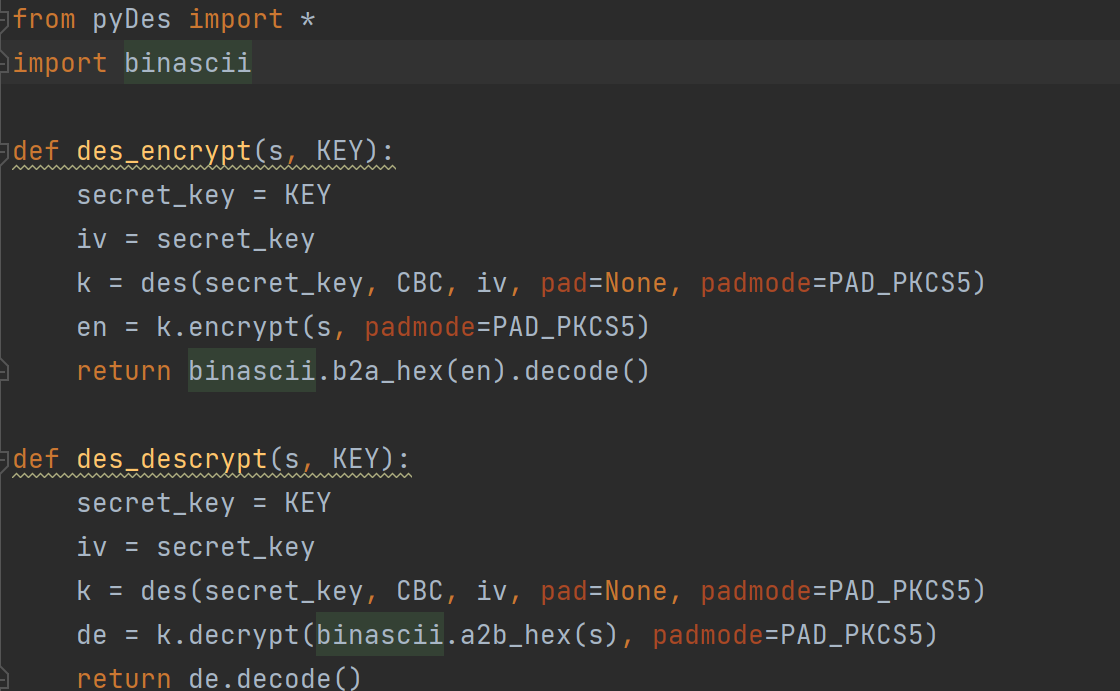The width and height of the screenshot is (1120, 691).
Task: Click the 'de' variable in 'de = k.decrypt'
Action: (91, 635)
